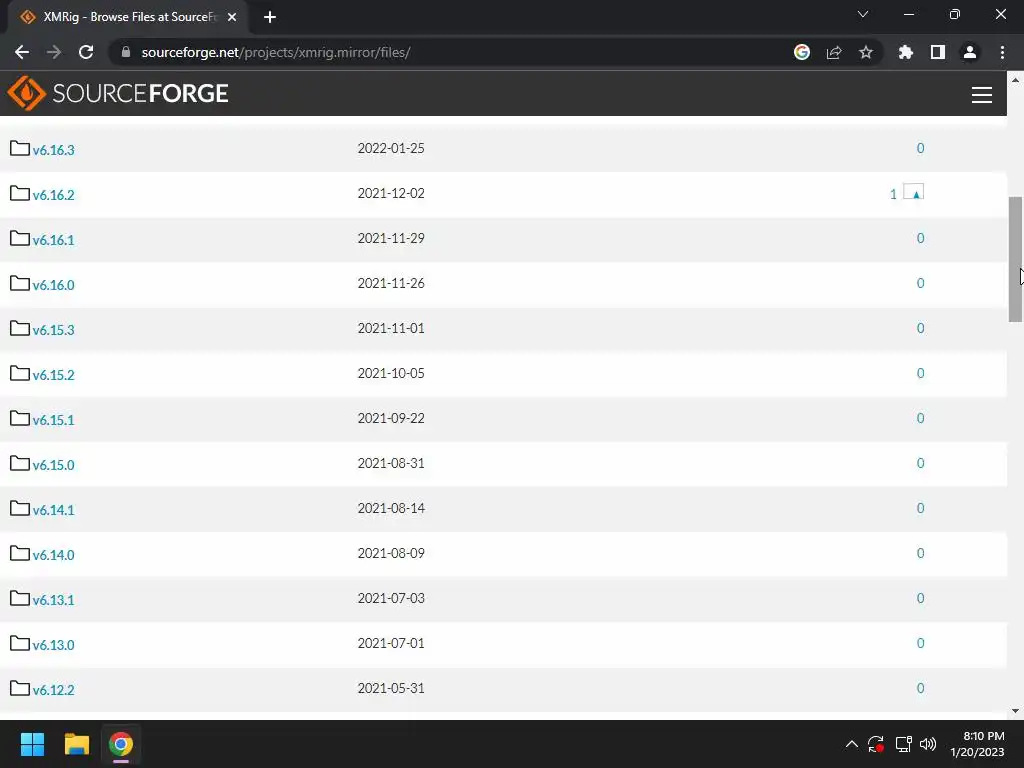This screenshot has width=1024, height=768.
Task: Click the browser forward arrow
Action: (x=54, y=52)
